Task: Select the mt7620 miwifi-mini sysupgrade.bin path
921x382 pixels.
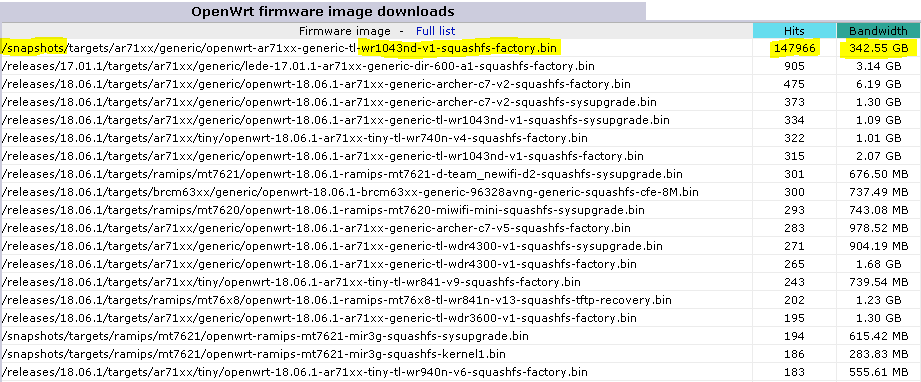Action: point(323,210)
